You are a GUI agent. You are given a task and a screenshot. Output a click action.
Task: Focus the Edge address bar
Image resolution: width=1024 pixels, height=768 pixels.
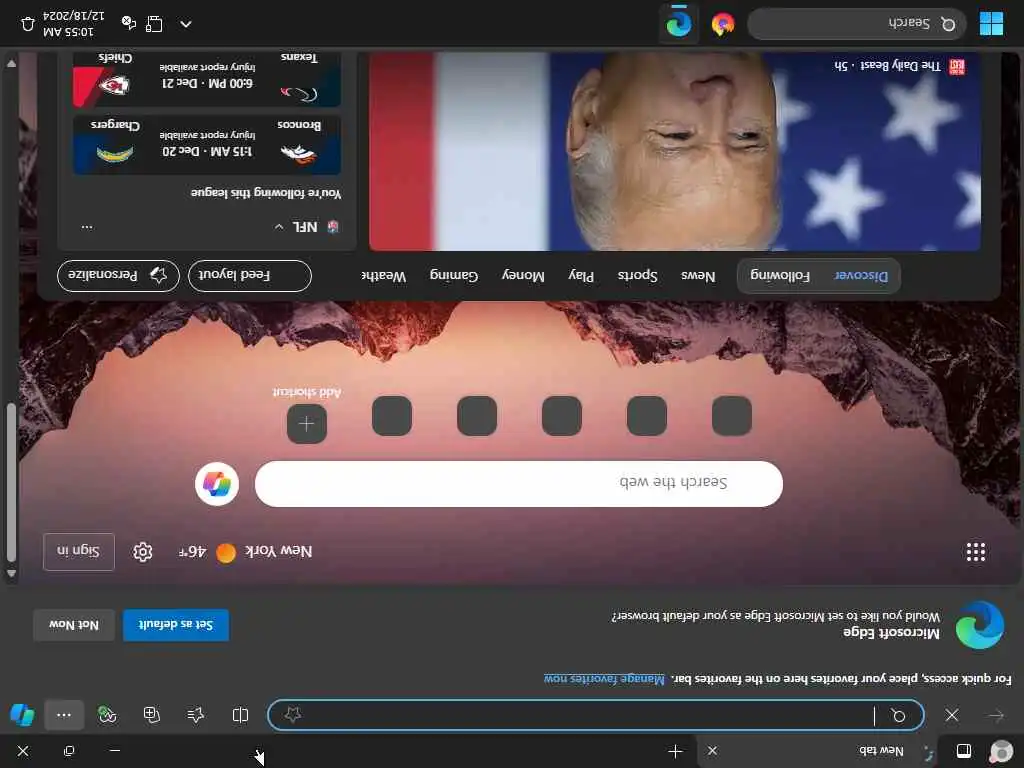point(596,715)
